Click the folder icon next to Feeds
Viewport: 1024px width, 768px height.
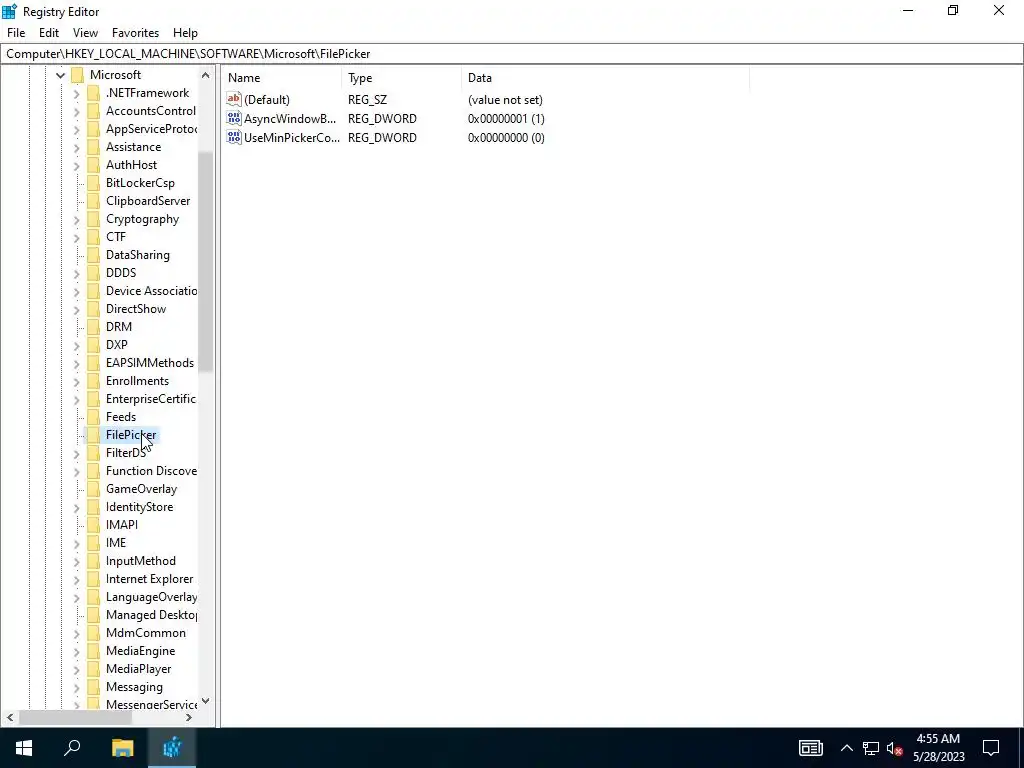click(x=93, y=417)
